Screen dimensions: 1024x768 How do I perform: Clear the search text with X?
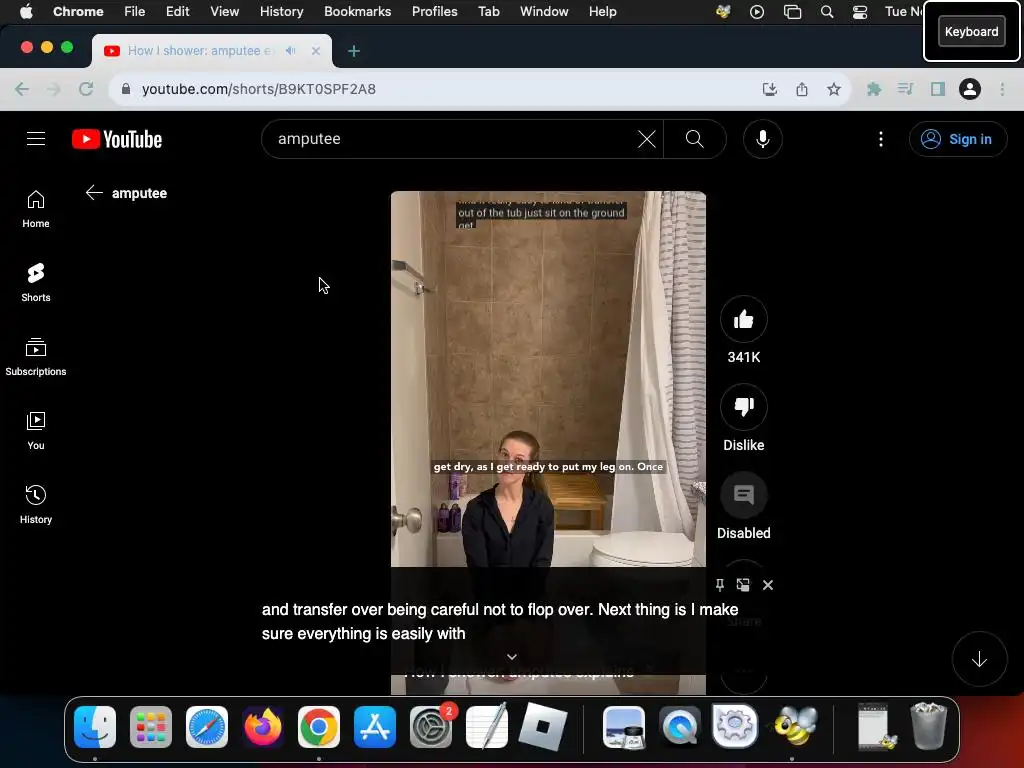[647, 138]
